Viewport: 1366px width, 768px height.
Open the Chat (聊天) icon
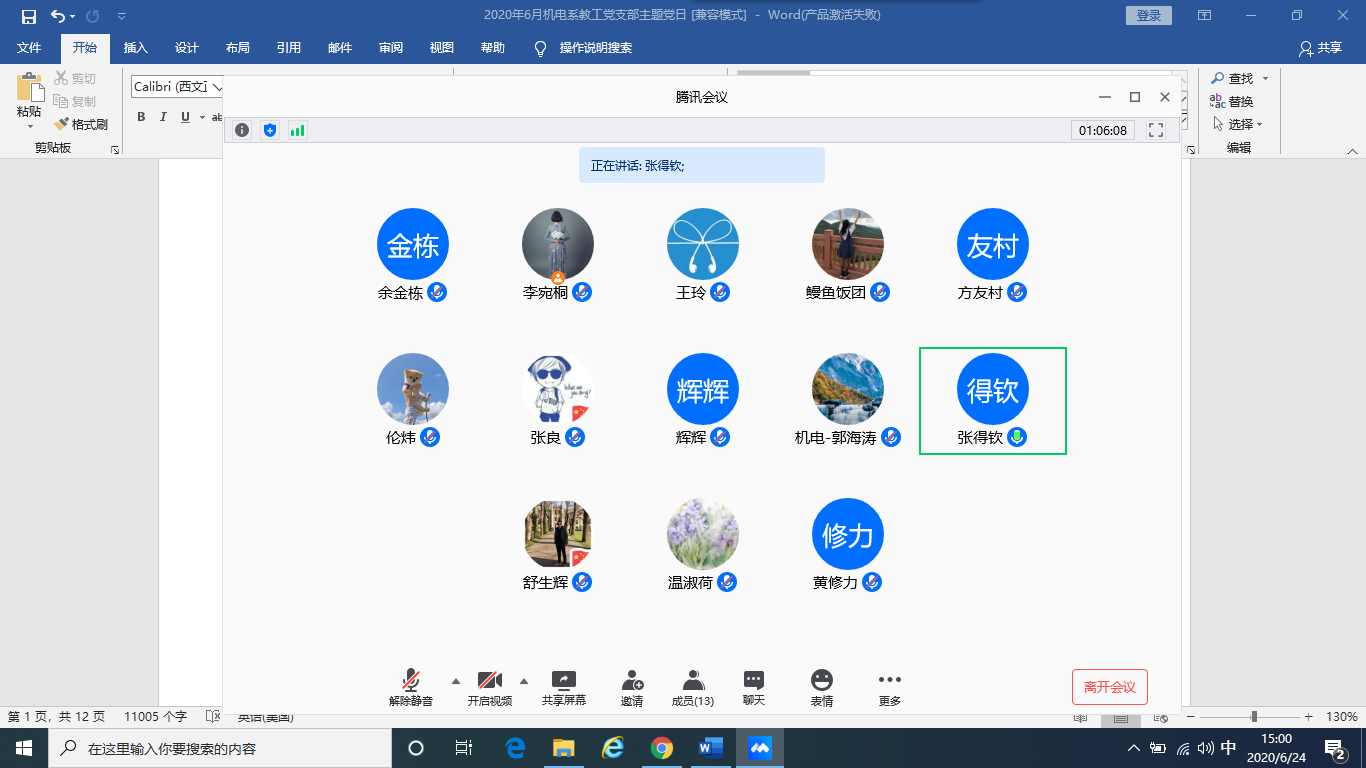tap(754, 681)
